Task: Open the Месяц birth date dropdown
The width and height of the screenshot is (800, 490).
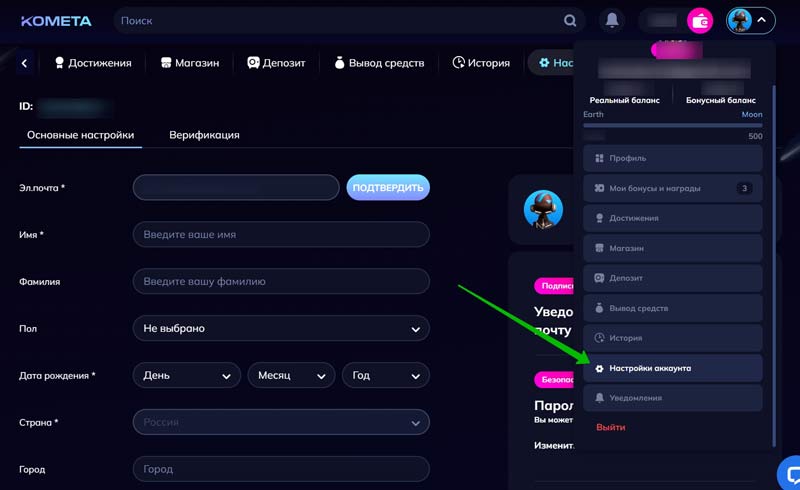Action: tap(291, 376)
